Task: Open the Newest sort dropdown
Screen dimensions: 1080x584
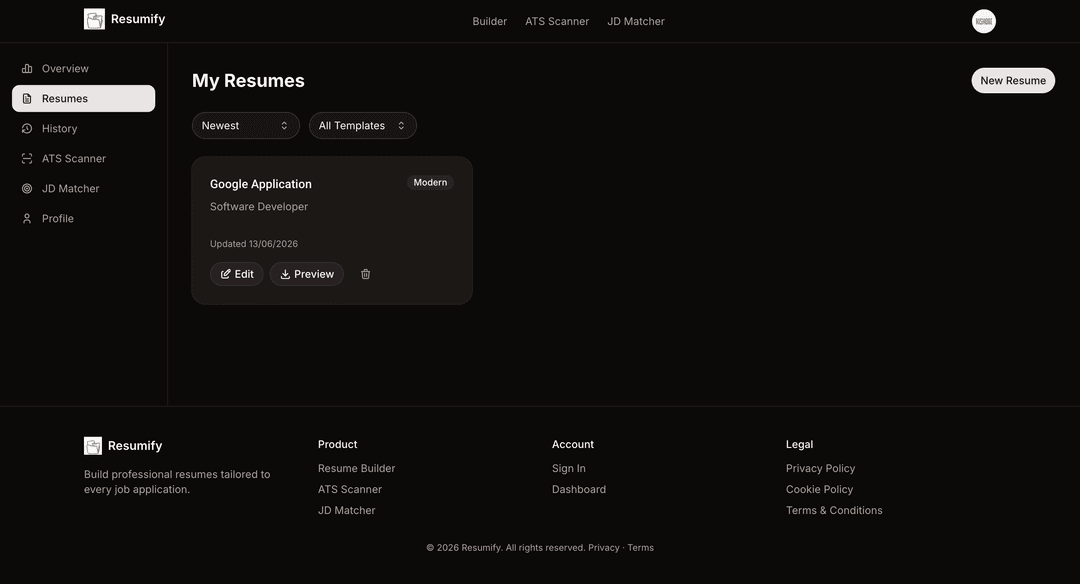Action: (246, 125)
